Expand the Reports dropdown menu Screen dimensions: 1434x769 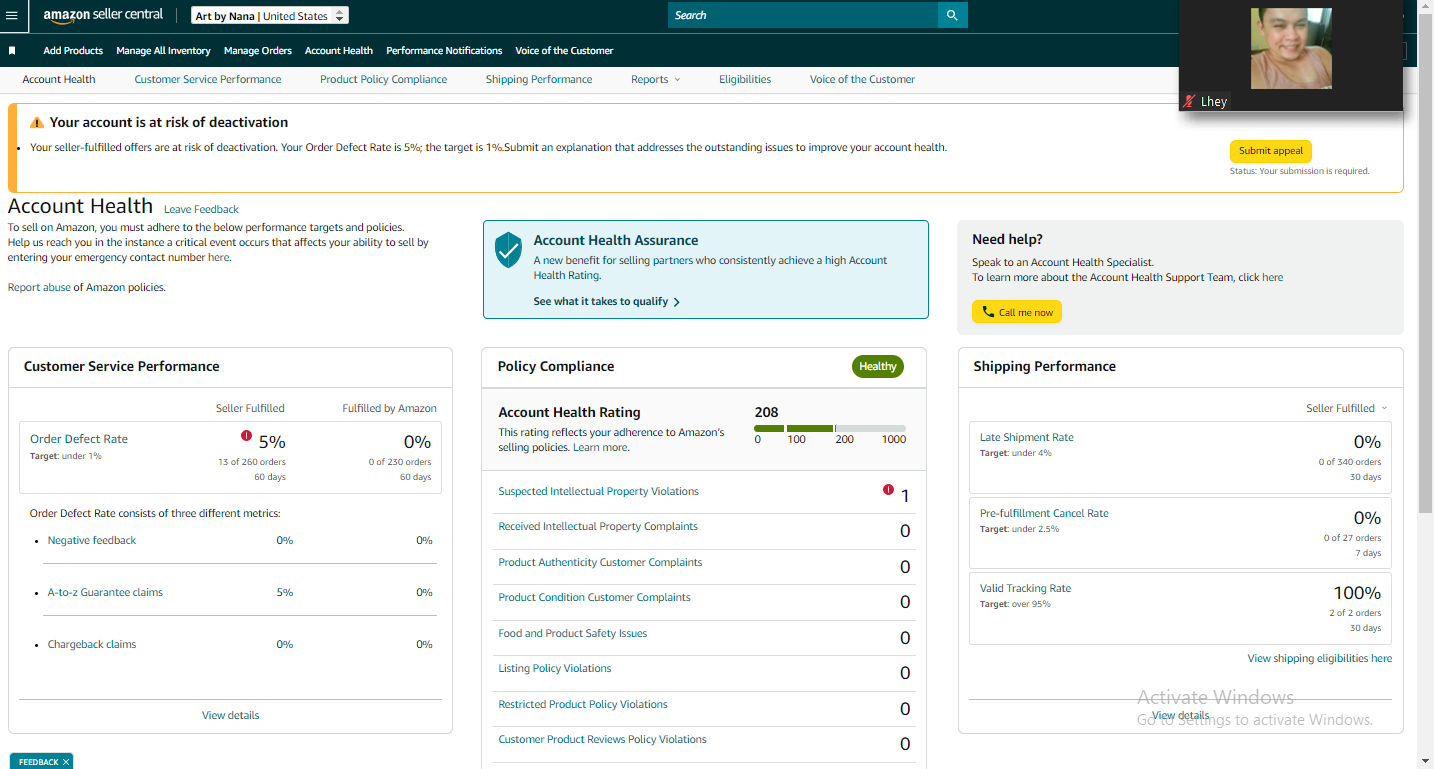coord(655,79)
